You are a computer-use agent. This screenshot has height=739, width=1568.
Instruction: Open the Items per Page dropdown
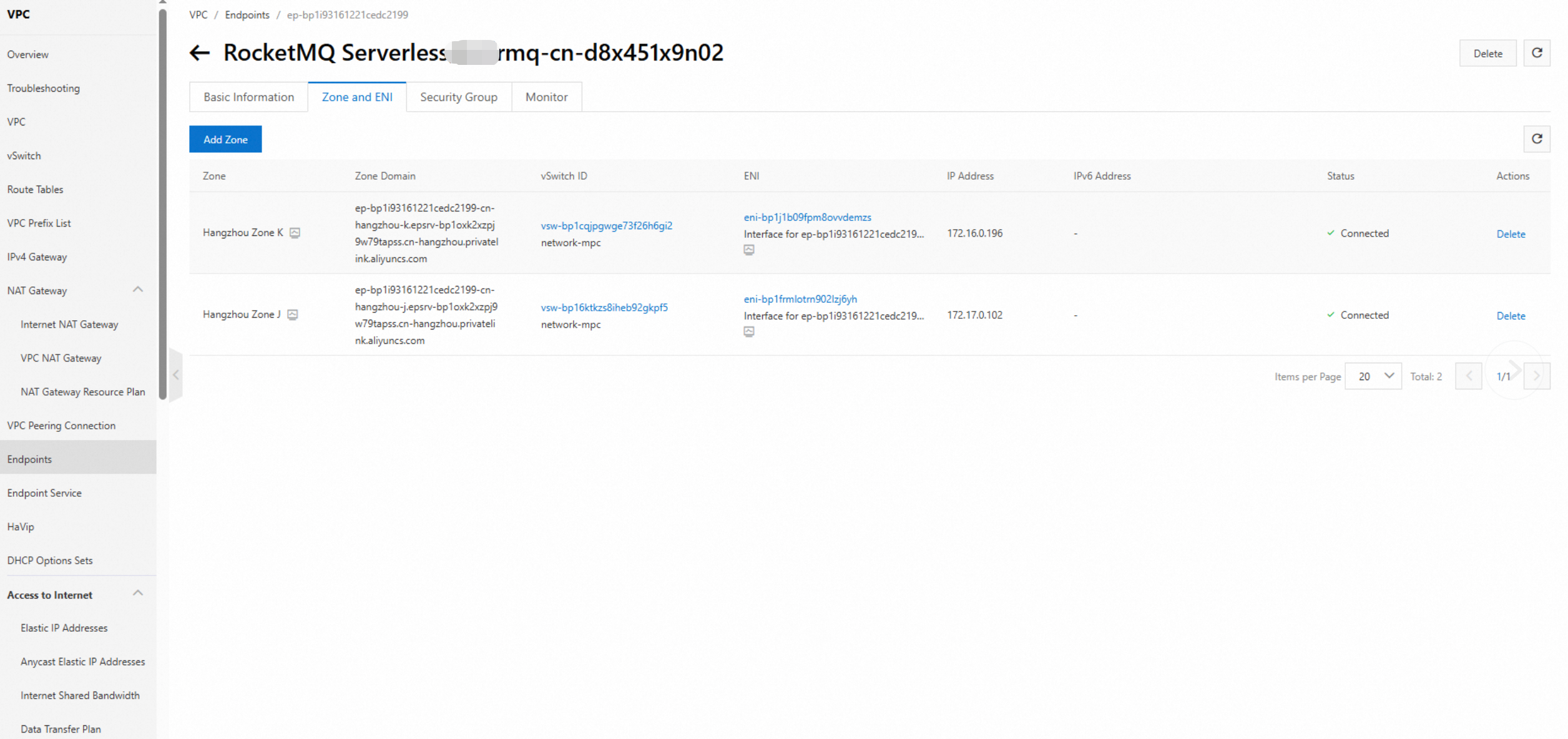[x=1373, y=376]
